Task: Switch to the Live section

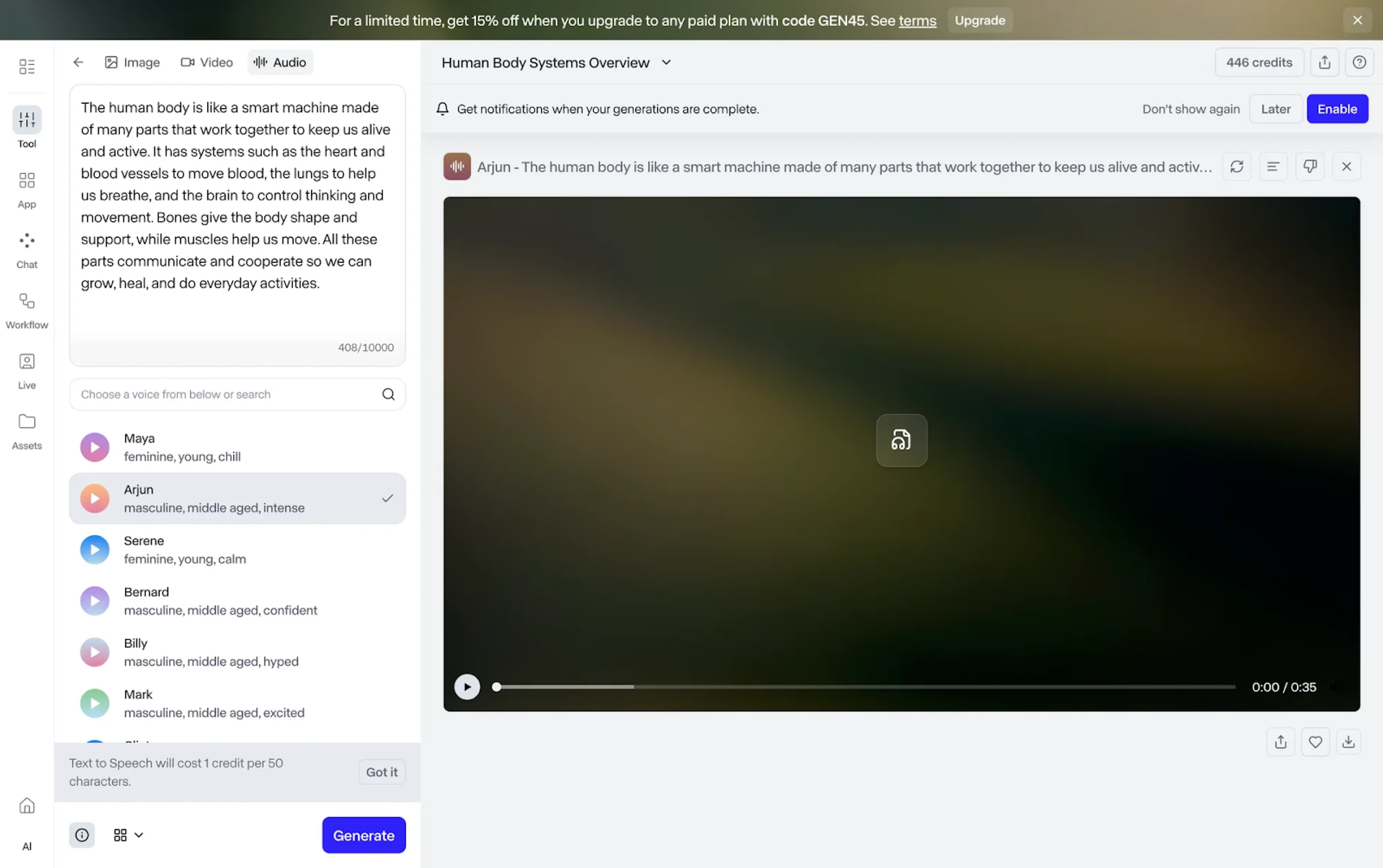Action: point(26,369)
